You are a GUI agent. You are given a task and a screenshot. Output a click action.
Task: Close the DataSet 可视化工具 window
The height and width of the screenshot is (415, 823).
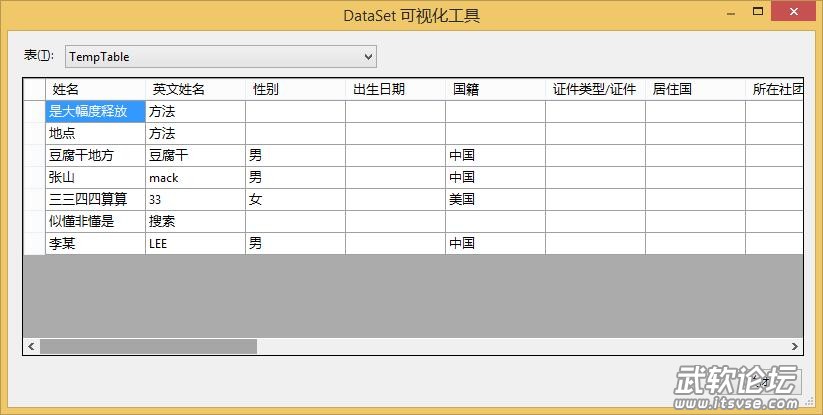[794, 12]
